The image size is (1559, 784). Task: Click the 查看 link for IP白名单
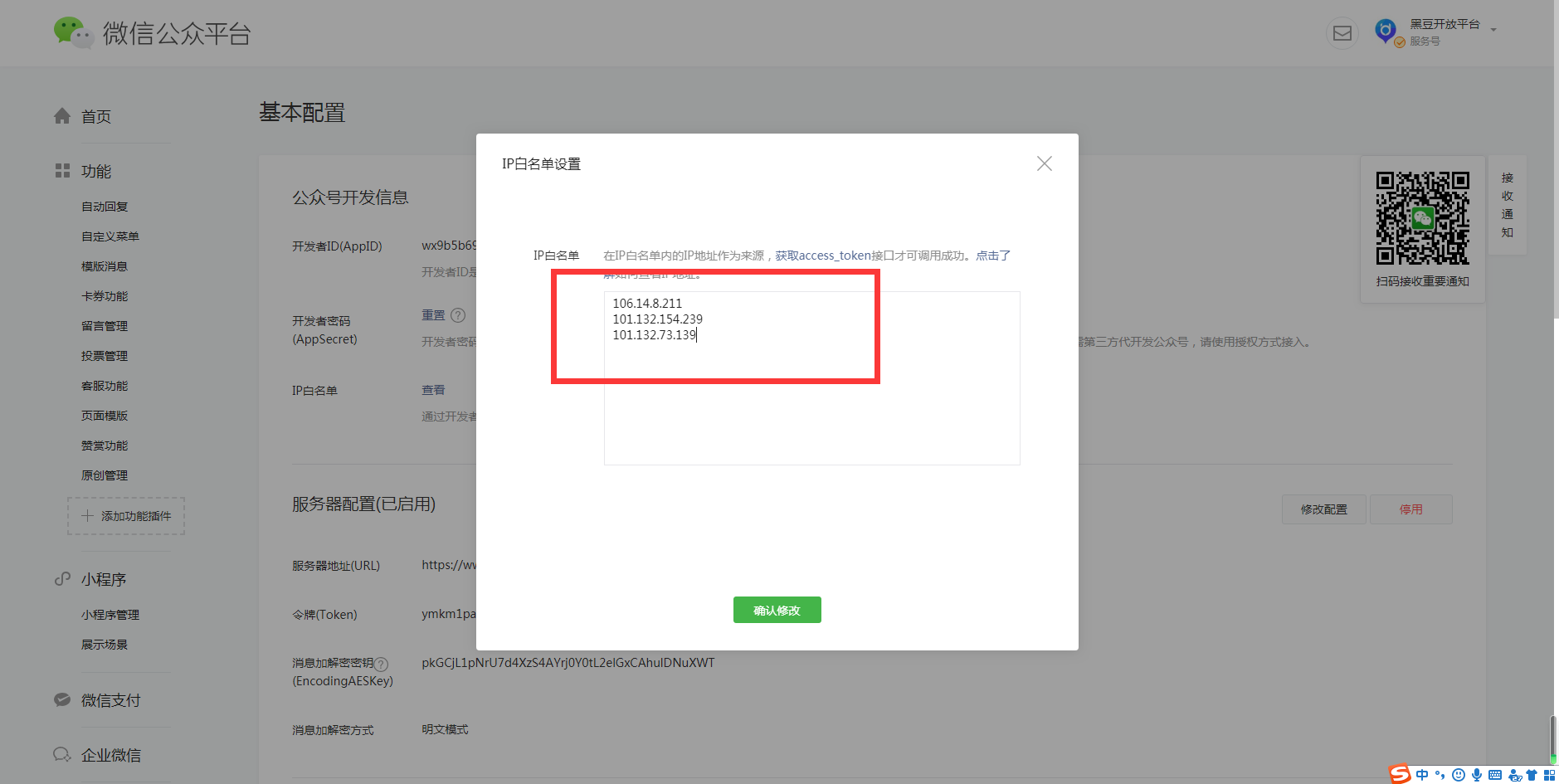click(x=433, y=390)
